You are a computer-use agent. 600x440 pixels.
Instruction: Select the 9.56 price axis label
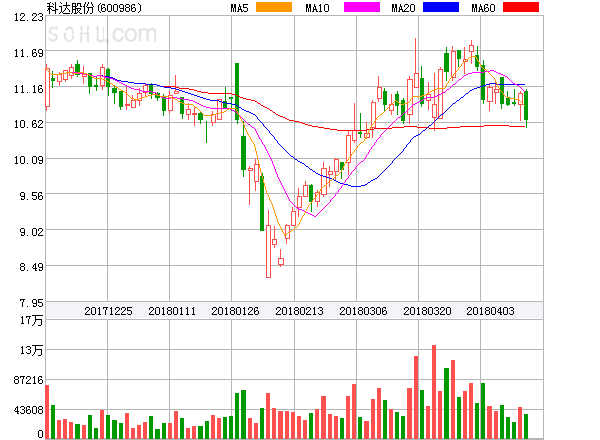click(x=31, y=196)
